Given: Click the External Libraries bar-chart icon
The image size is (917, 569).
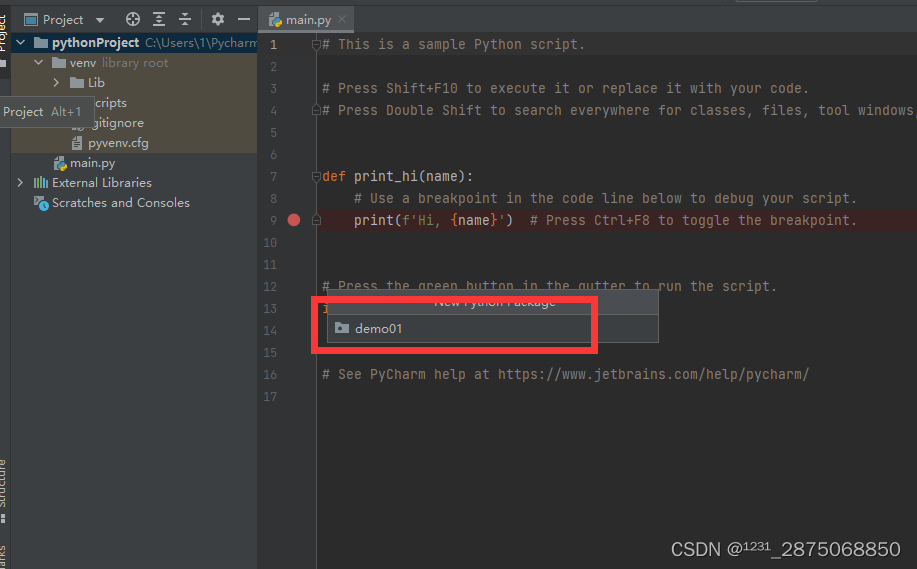Looking at the screenshot, I should click(x=41, y=182).
